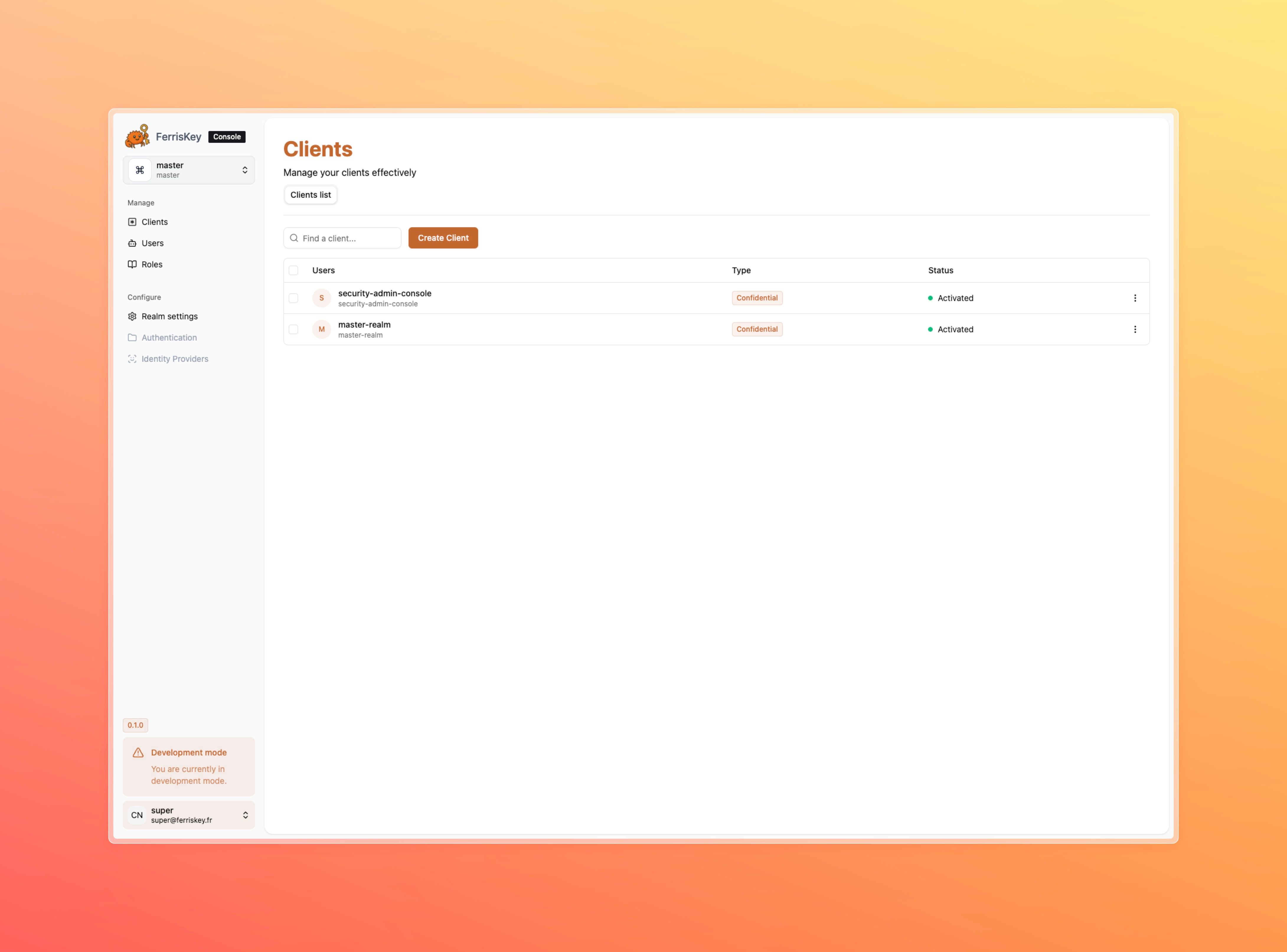Open the actions menu for master-realm
The width and height of the screenshot is (1287, 952).
(1135, 329)
